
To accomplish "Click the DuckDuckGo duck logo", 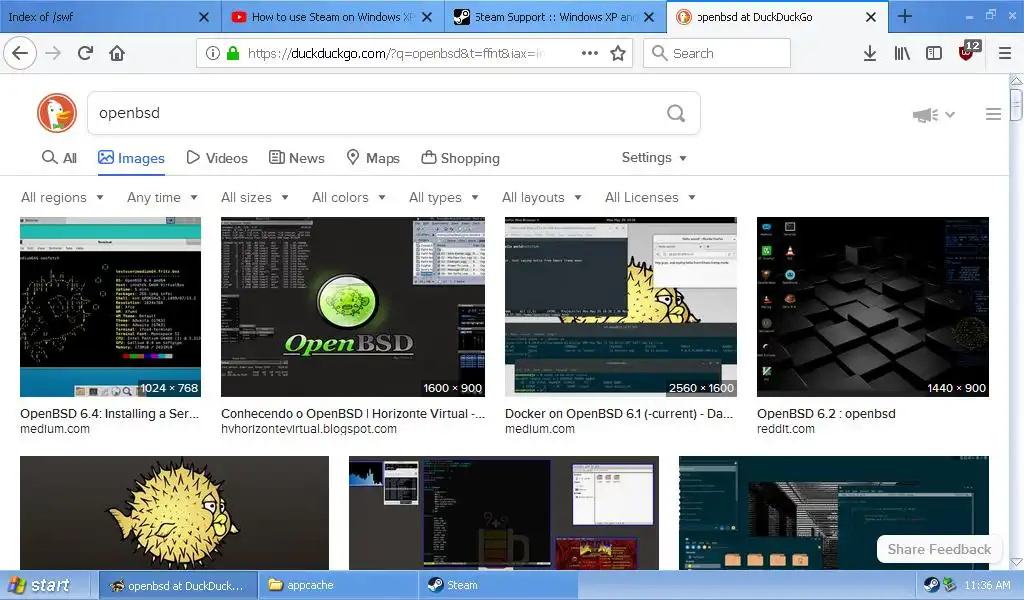I will pos(57,113).
